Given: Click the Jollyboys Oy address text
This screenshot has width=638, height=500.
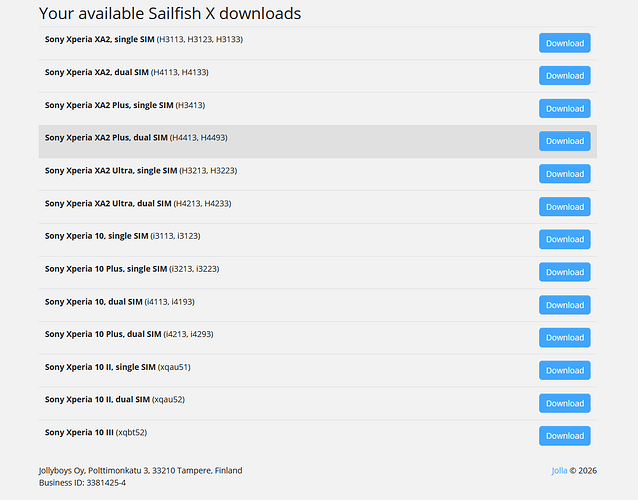Looking at the screenshot, I should pyautogui.click(x=140, y=470).
